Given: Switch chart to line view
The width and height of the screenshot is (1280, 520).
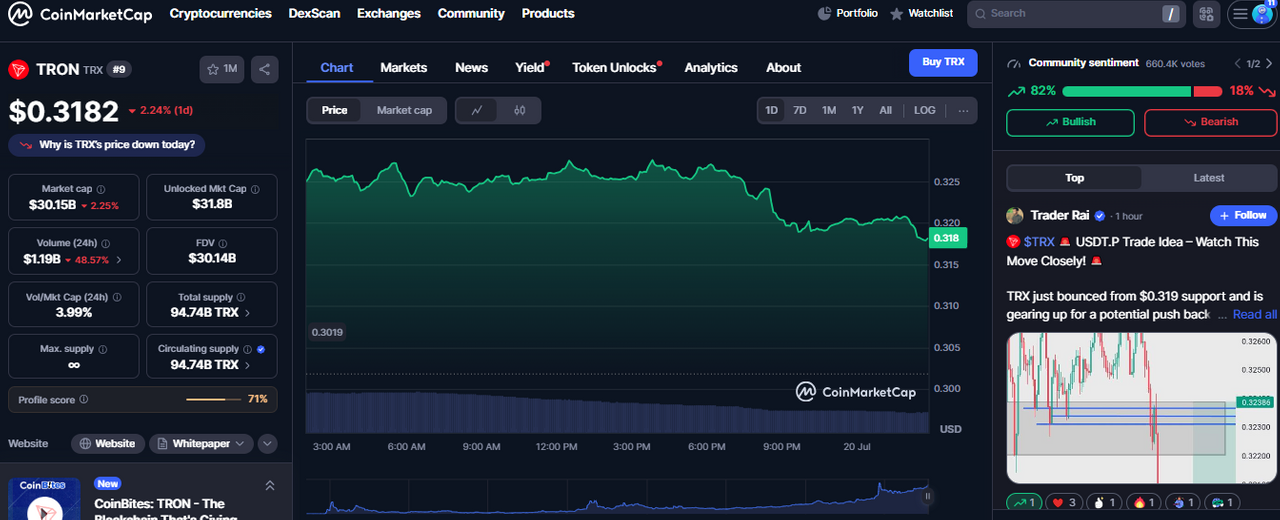Looking at the screenshot, I should tap(477, 110).
